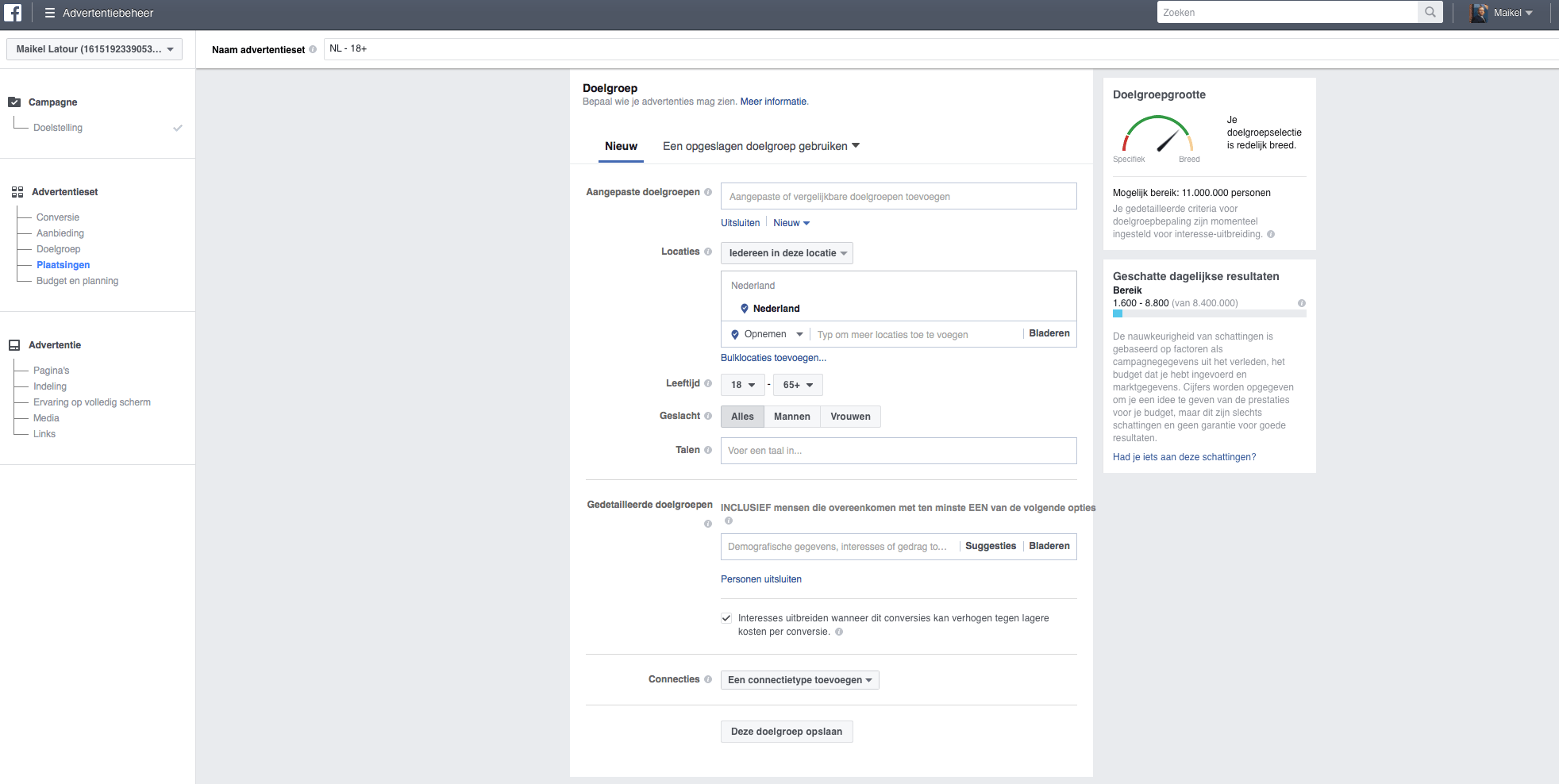
Task: Open Iedereen in deze locatie dropdown
Action: [x=787, y=253]
